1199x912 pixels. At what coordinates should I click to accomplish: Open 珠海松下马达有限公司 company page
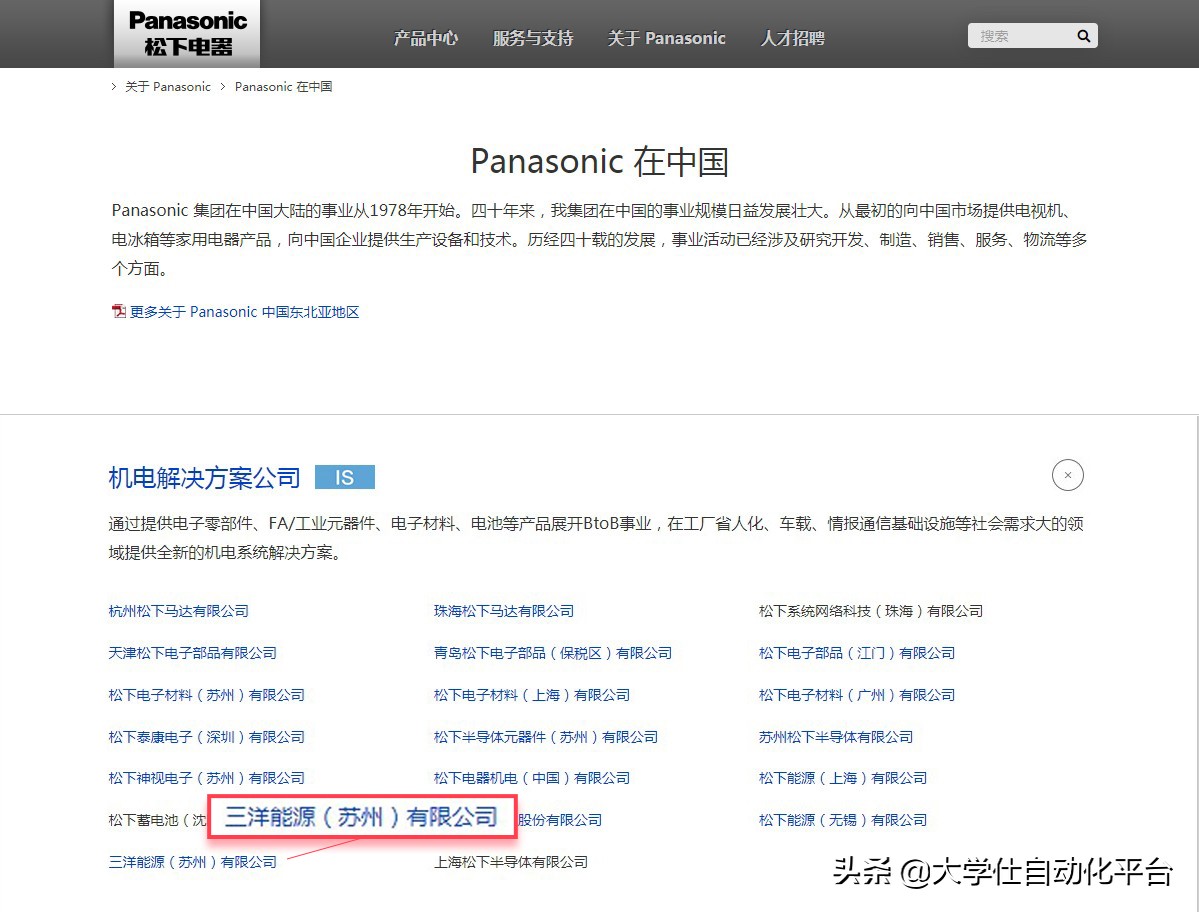(x=503, y=611)
